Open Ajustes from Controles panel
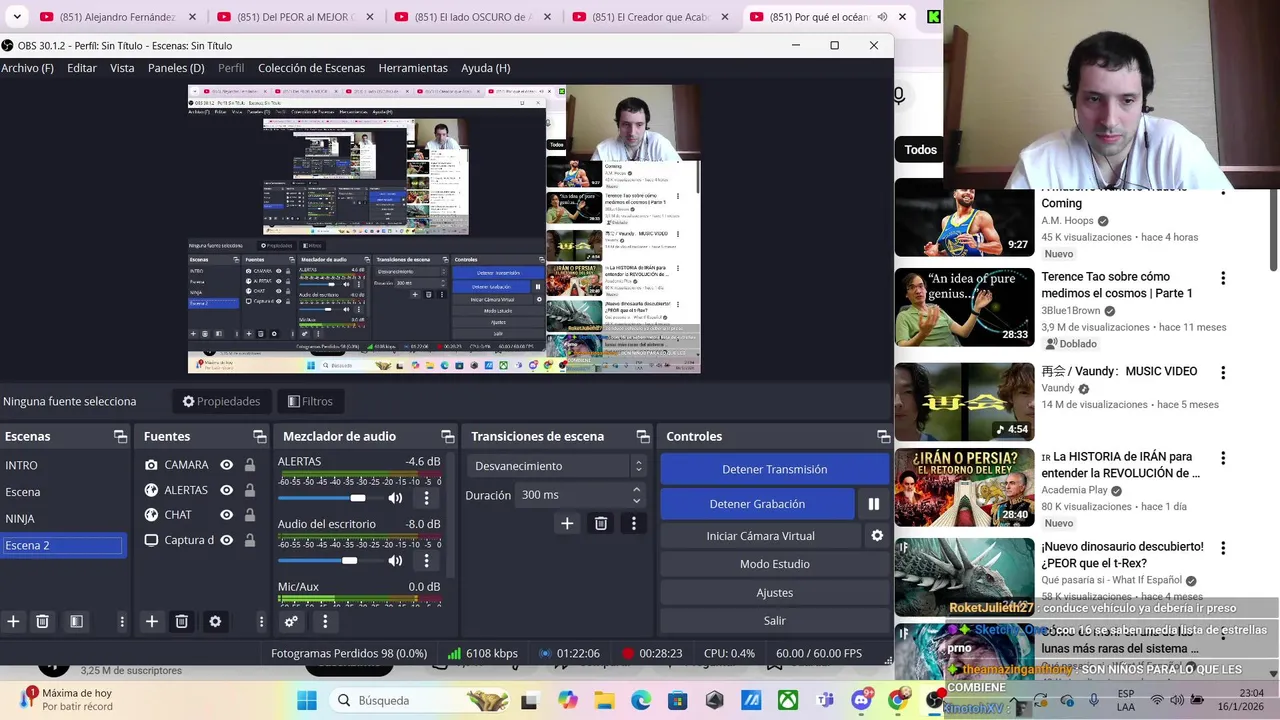Screen dimensions: 1280x720 (x=775, y=592)
